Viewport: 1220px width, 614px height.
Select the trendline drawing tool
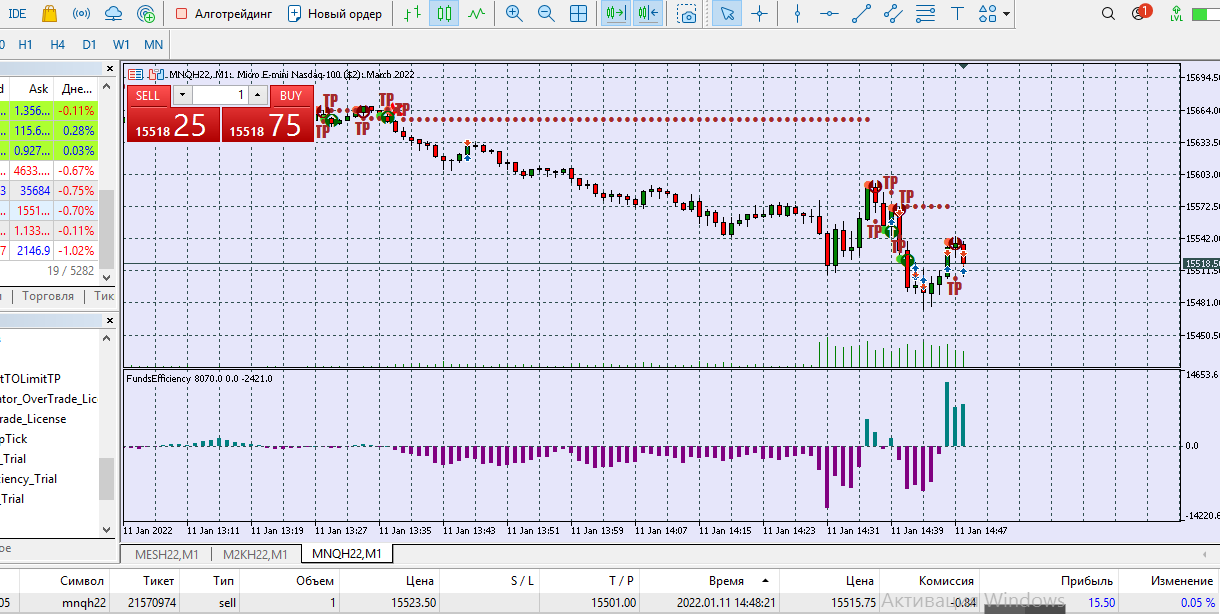click(x=861, y=14)
